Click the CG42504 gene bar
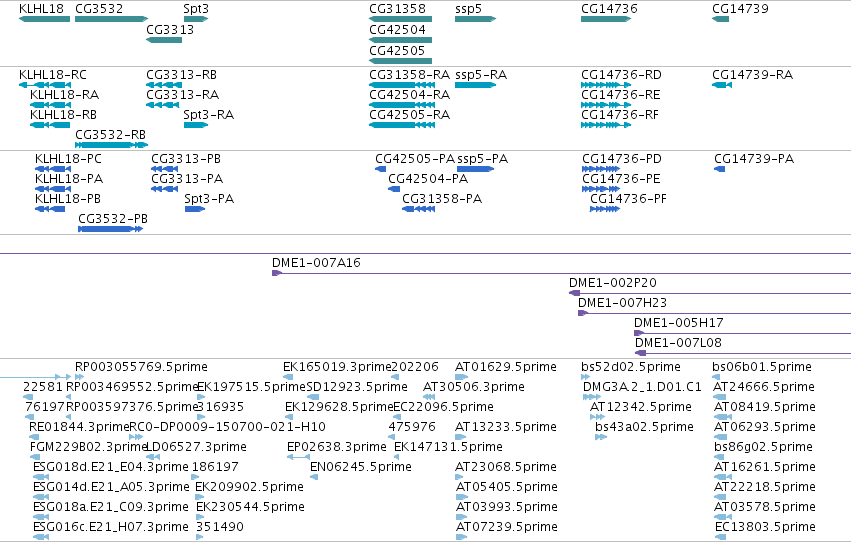Viewport: 851px width, 542px height. 401,40
